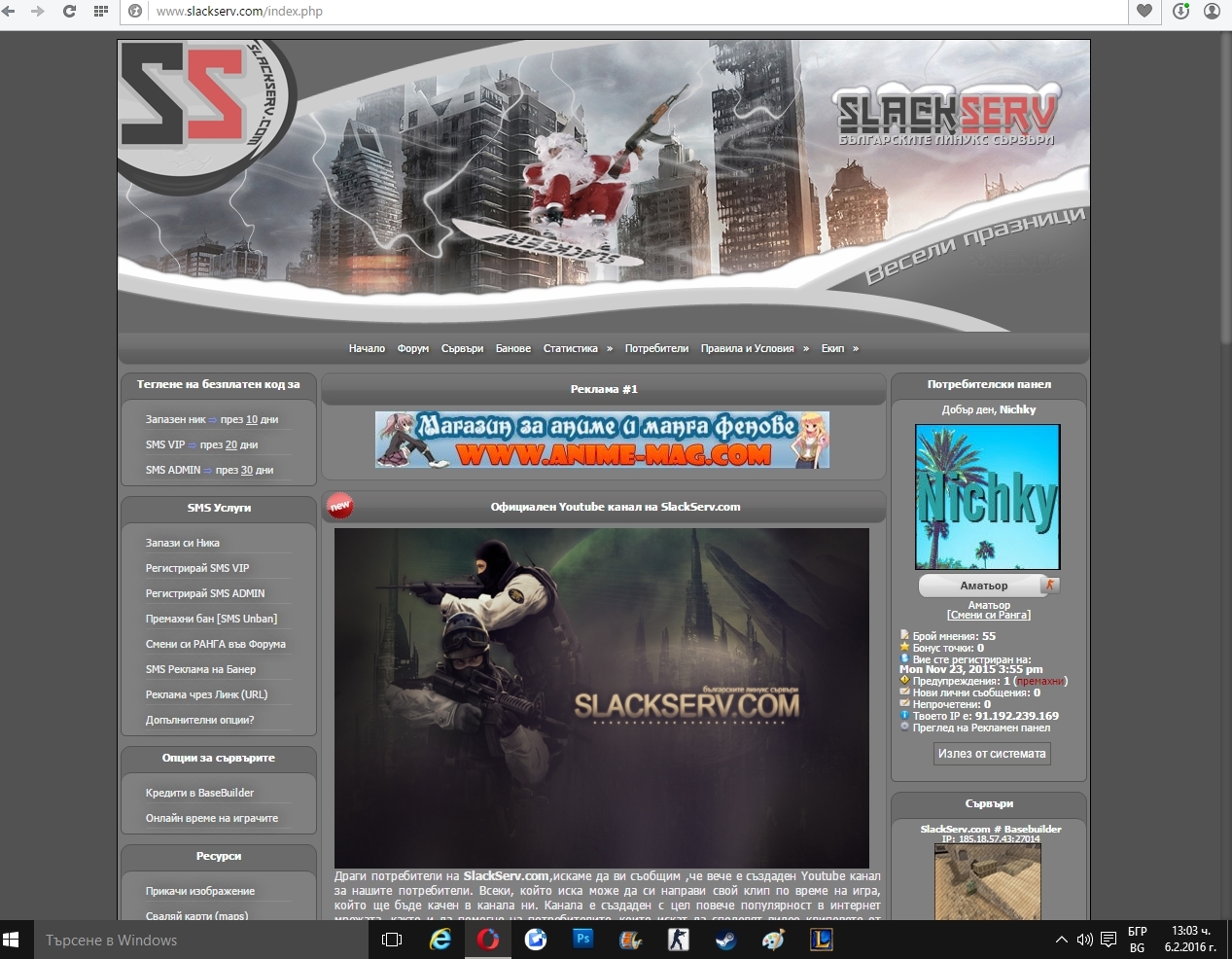Open the Action Center notifications icon
Image resolution: width=1232 pixels, height=959 pixels.
[1109, 940]
